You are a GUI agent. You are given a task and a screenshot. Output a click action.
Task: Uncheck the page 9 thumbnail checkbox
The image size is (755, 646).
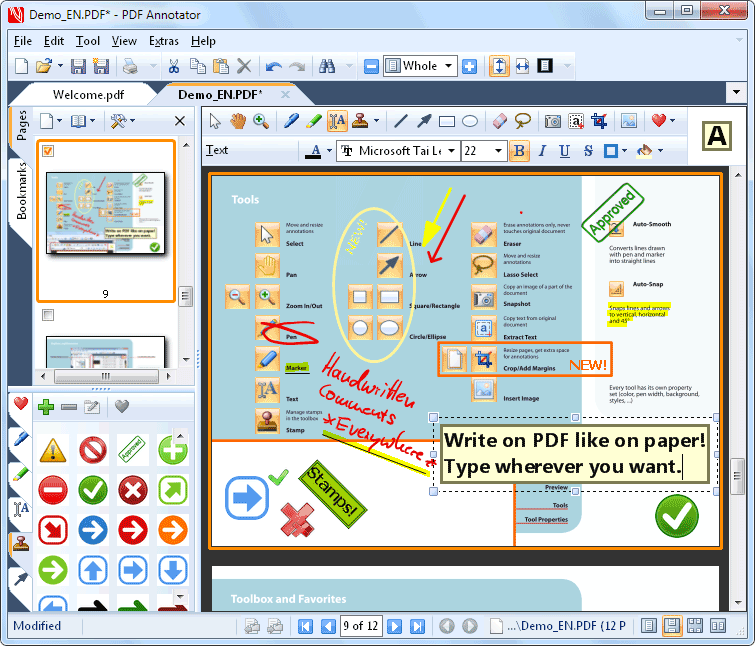pos(48,151)
